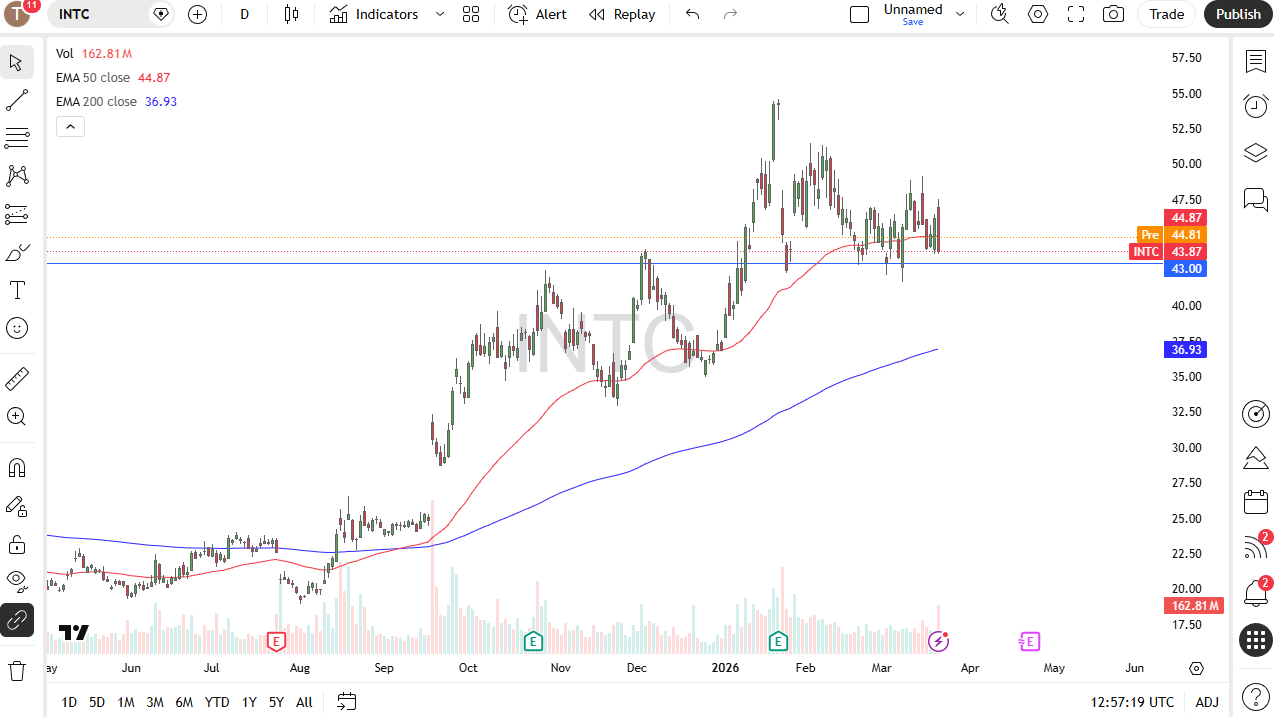Open the chats panel
Image resolution: width=1274 pixels, height=717 pixels.
click(1256, 199)
